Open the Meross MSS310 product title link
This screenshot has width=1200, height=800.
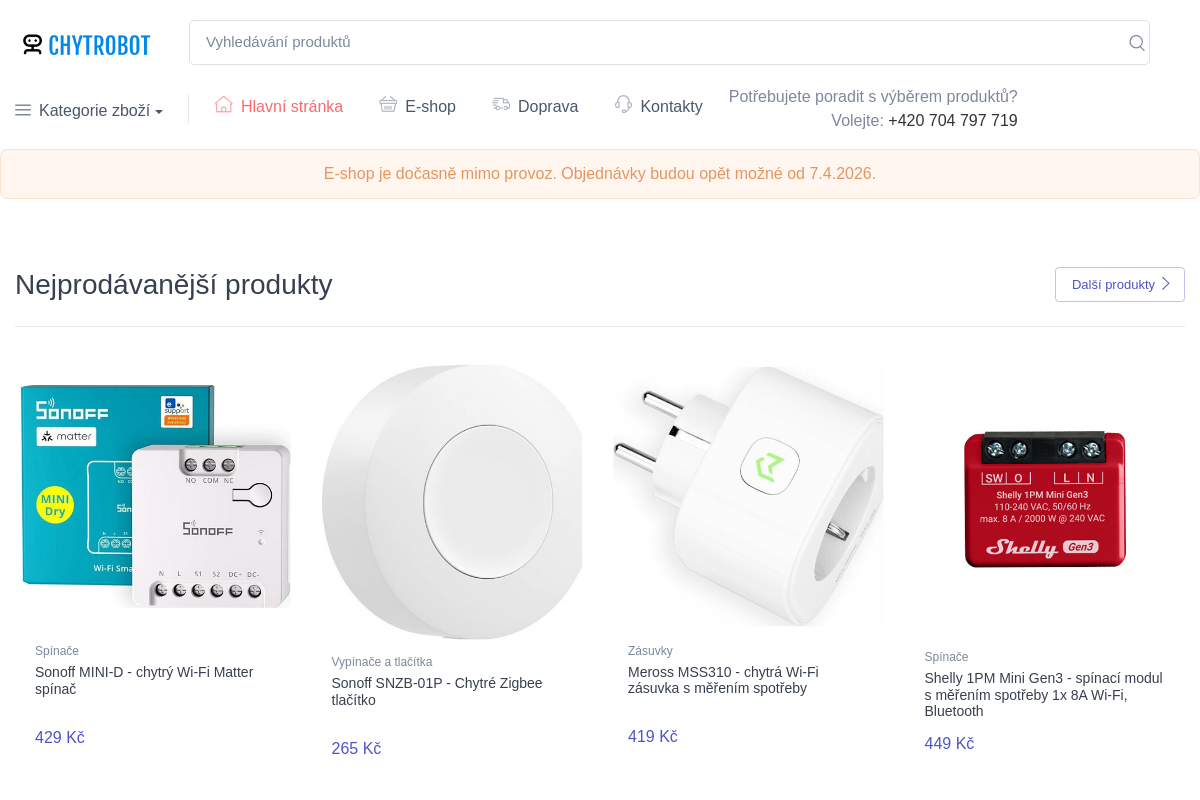coord(723,680)
